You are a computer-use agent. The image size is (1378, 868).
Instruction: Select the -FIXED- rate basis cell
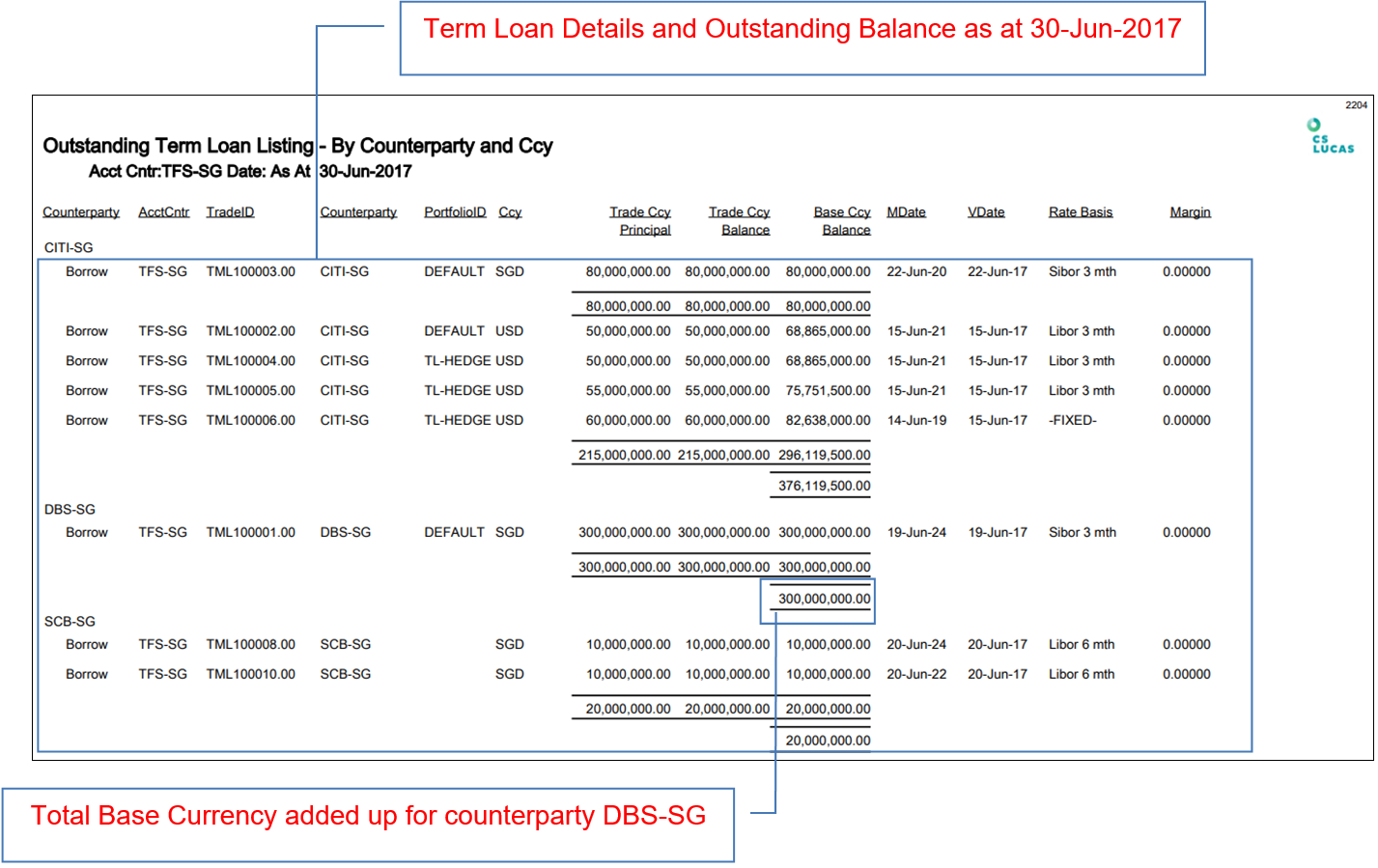tap(1072, 421)
